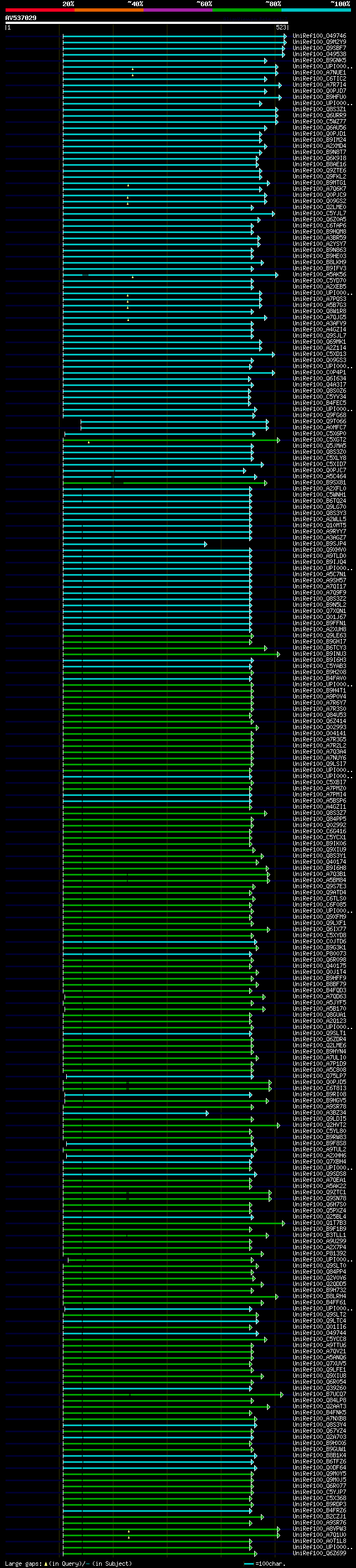Select the UniRef100_Q9ZTE6 label
This screenshot has width=356, height=1568.
319,170
